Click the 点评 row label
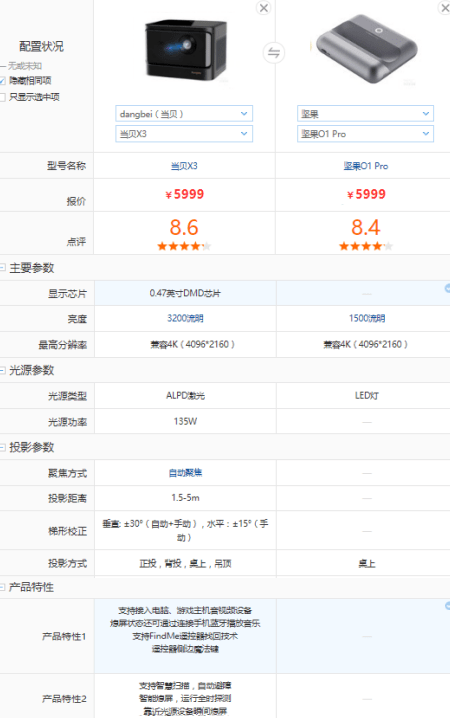The image size is (450, 718). 76,242
